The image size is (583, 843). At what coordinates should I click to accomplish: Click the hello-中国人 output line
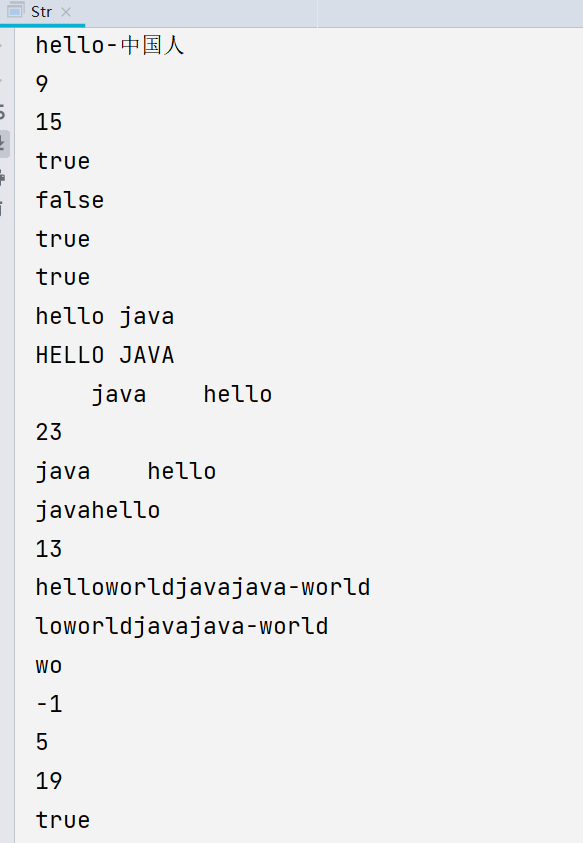[110, 45]
